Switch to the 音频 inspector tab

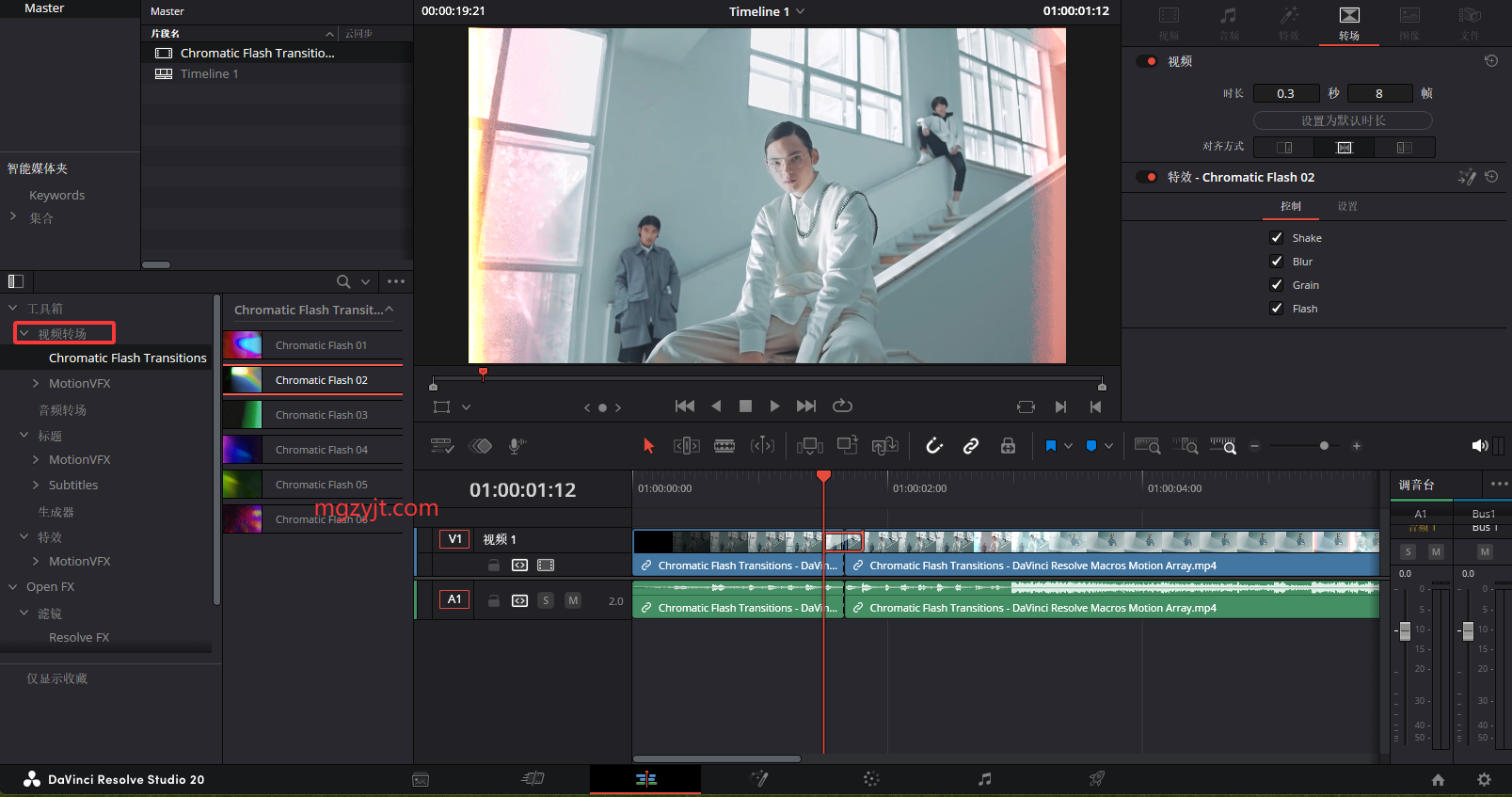click(1229, 24)
